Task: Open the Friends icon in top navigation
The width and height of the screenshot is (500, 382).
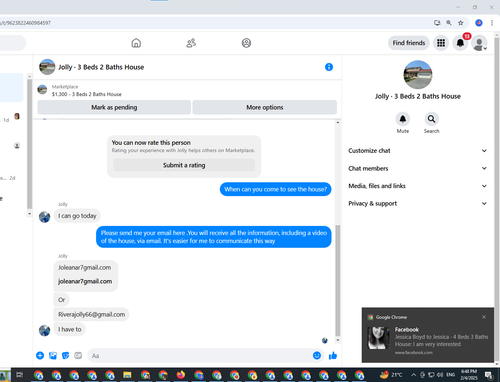Action: 191,43
